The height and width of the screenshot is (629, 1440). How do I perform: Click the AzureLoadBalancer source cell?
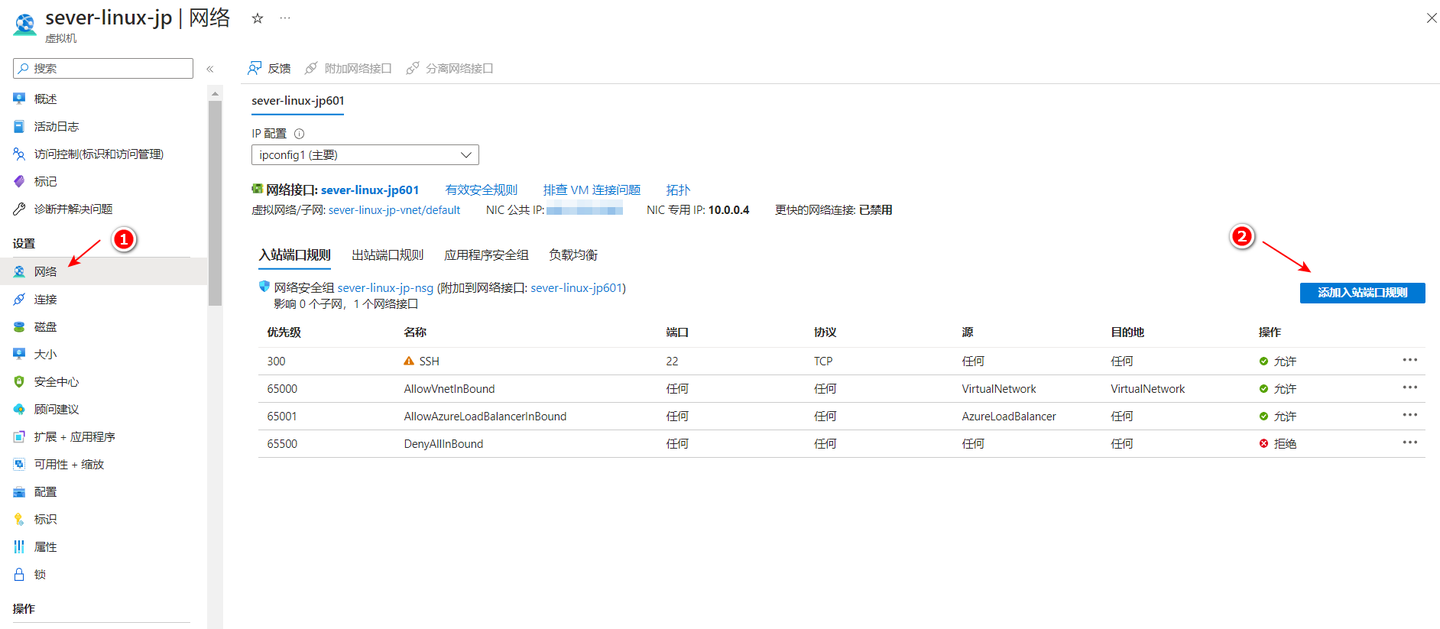[1009, 416]
